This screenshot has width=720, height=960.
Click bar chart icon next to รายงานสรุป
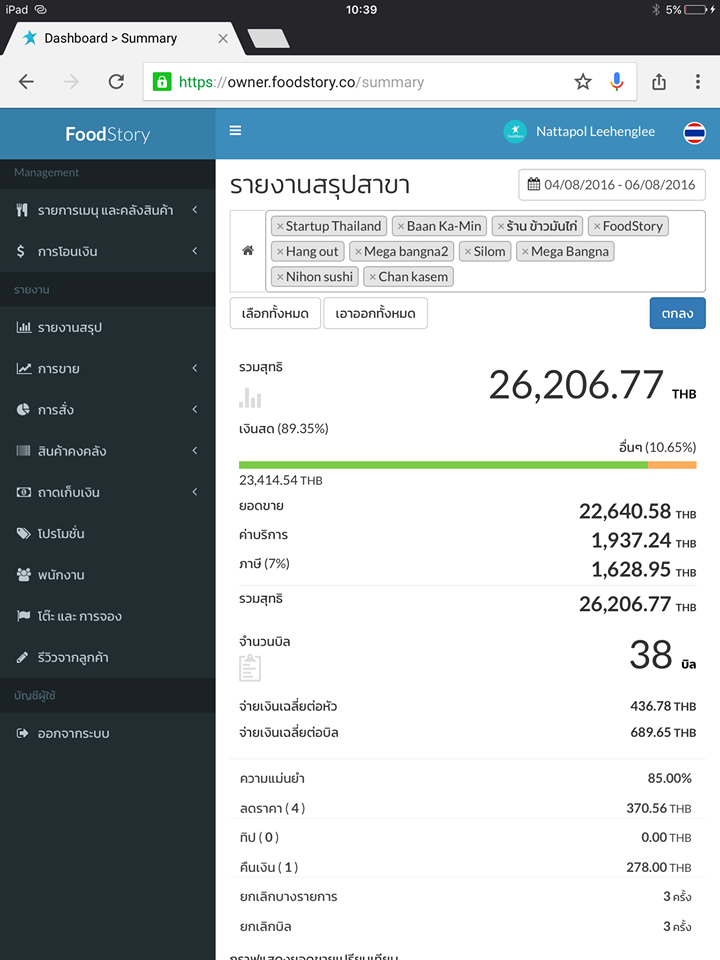[x=23, y=328]
